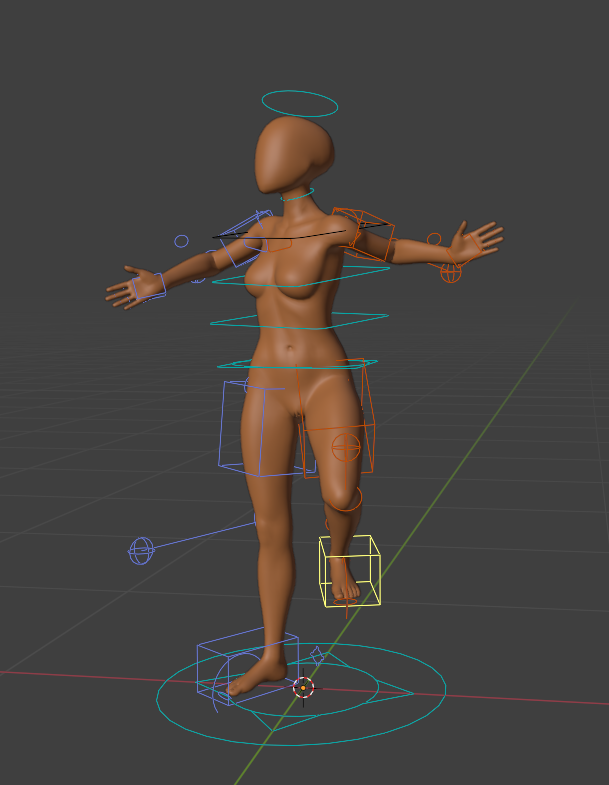Select the blue knee pole target sphere
The width and height of the screenshot is (609, 785).
142,551
